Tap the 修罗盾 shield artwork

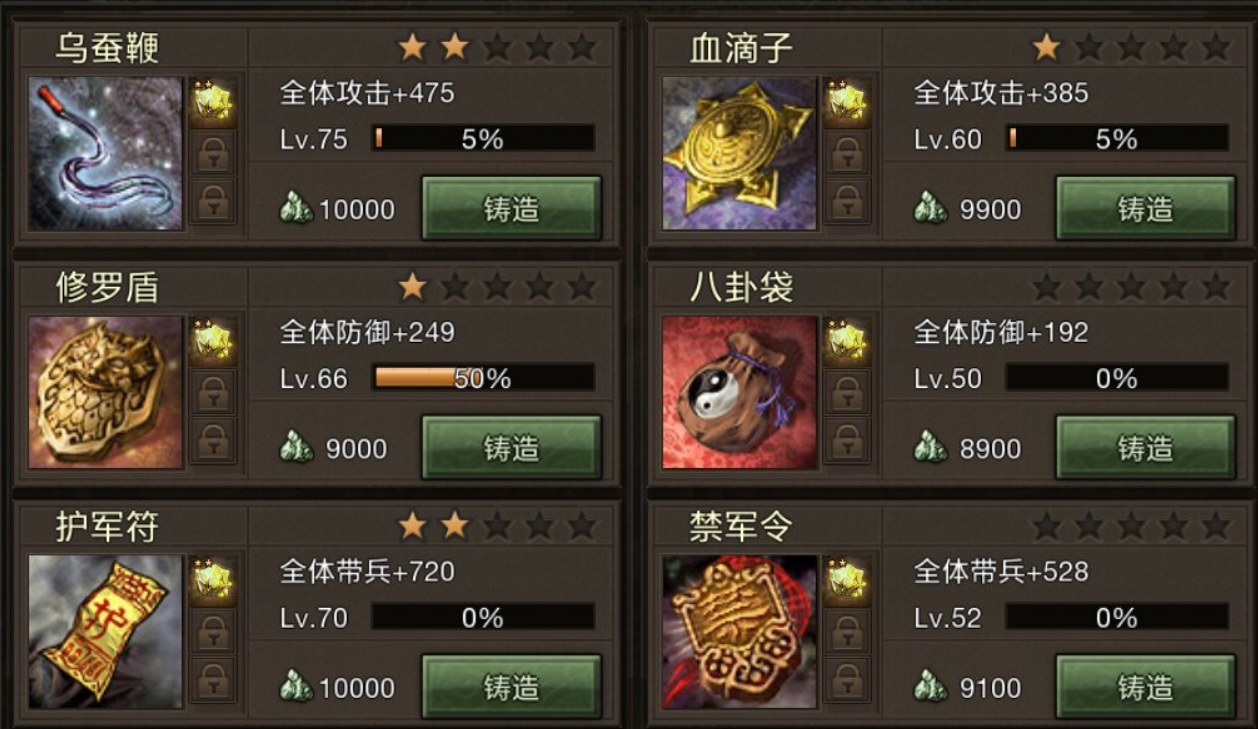[106, 392]
